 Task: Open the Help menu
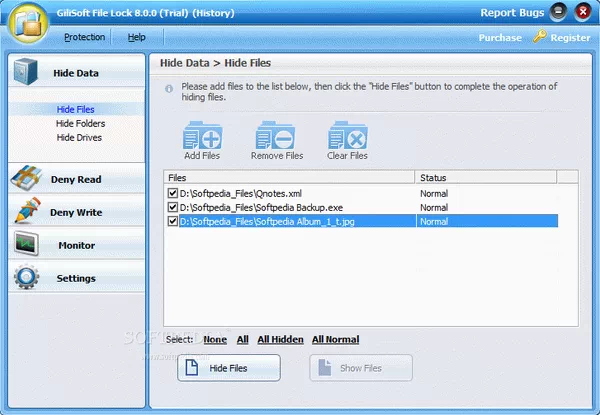[x=136, y=37]
